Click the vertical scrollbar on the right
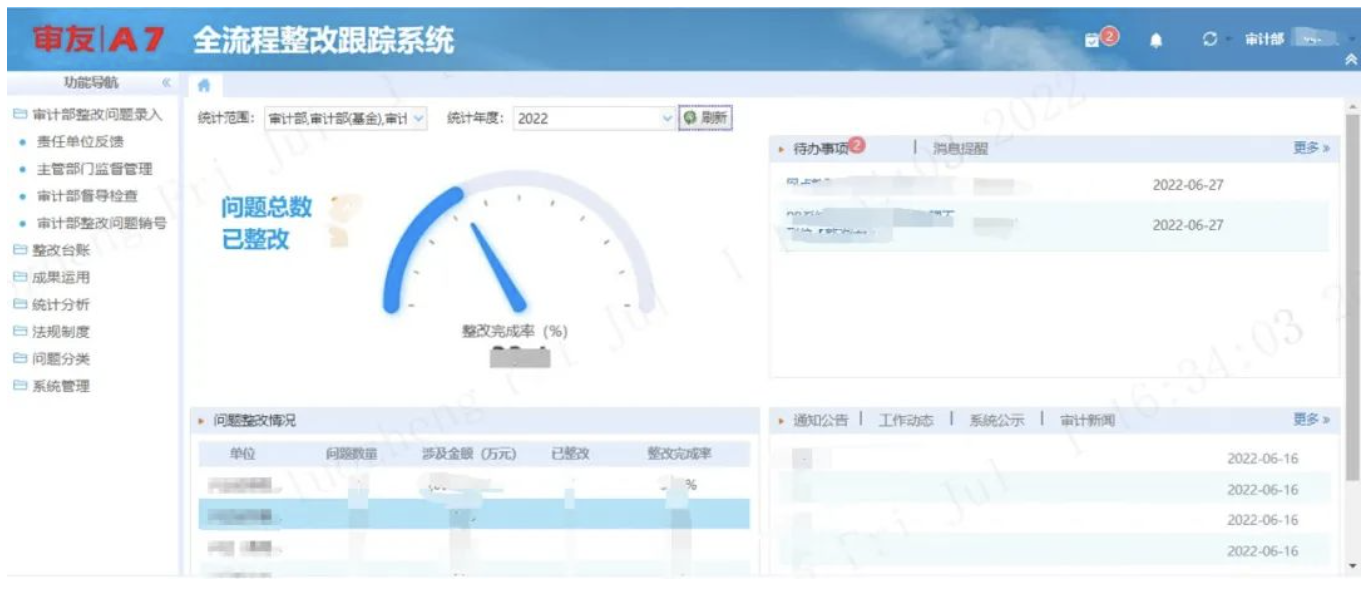This screenshot has width=1370, height=592. (x=1353, y=300)
